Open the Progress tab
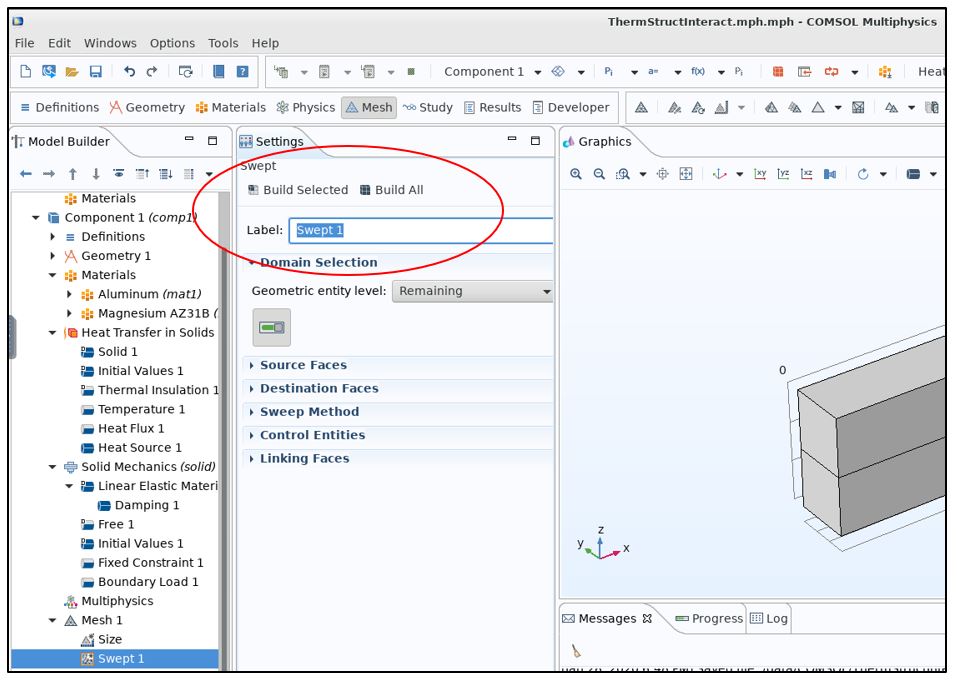This screenshot has height=682, width=957. click(709, 619)
